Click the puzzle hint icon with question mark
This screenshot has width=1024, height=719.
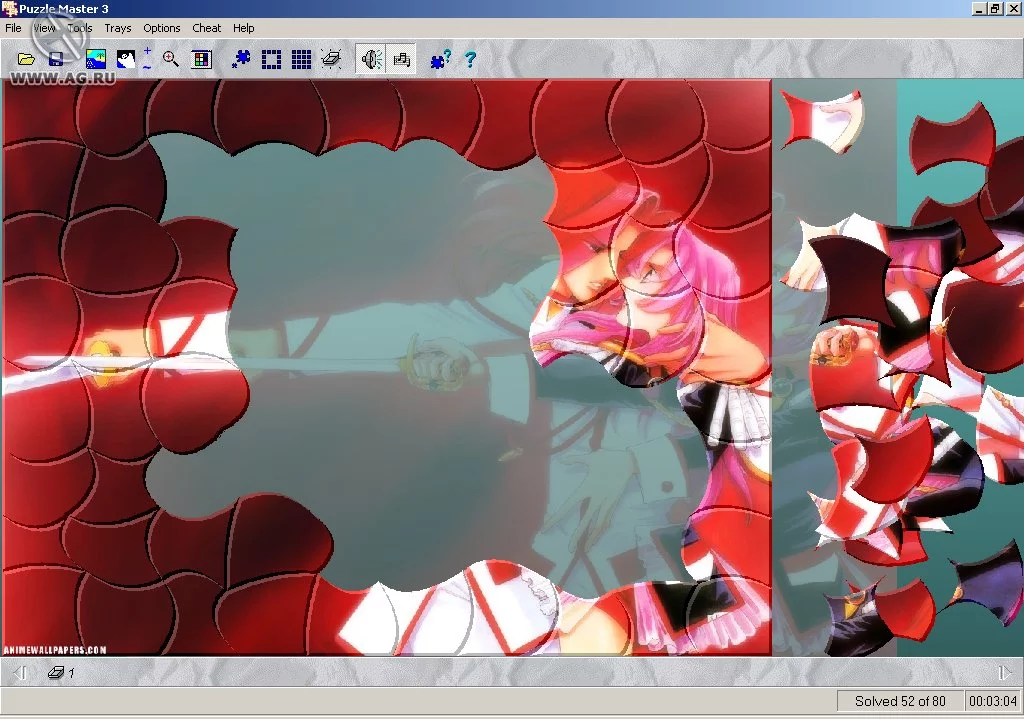coord(440,59)
